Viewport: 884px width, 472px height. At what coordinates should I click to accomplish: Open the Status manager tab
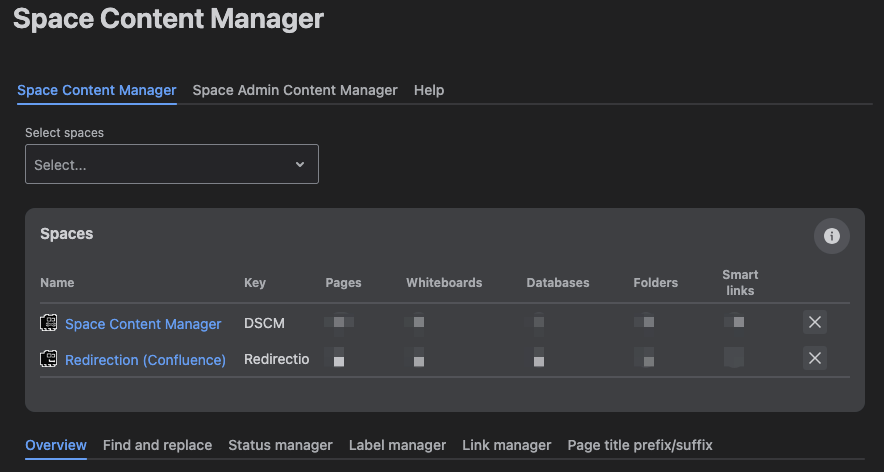pyautogui.click(x=280, y=445)
